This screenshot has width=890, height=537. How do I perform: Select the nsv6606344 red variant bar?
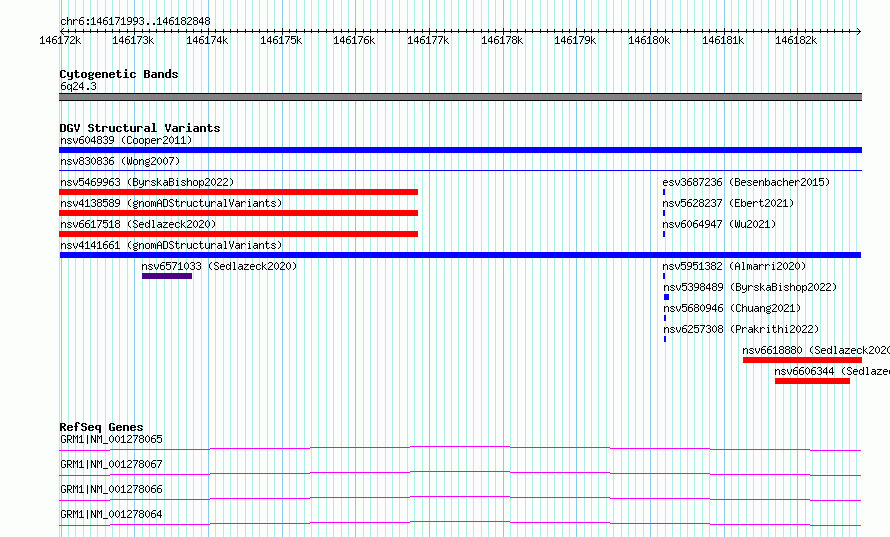812,381
